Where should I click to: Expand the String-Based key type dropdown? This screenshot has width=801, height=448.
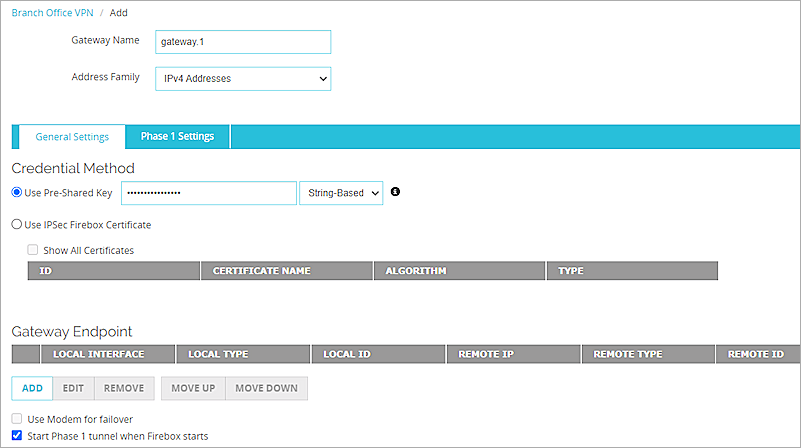point(340,193)
